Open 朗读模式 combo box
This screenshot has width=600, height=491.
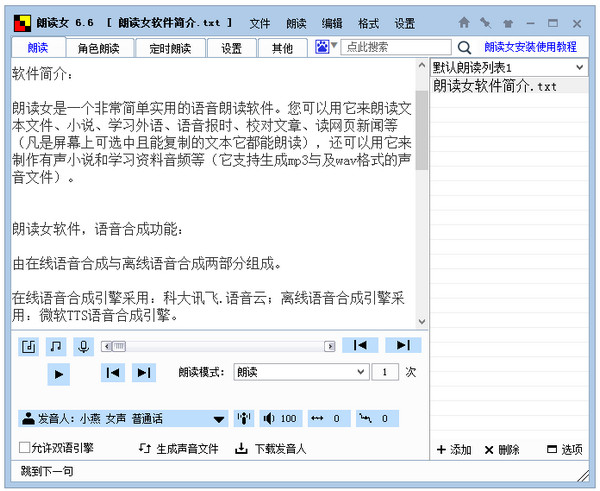pyautogui.click(x=302, y=372)
